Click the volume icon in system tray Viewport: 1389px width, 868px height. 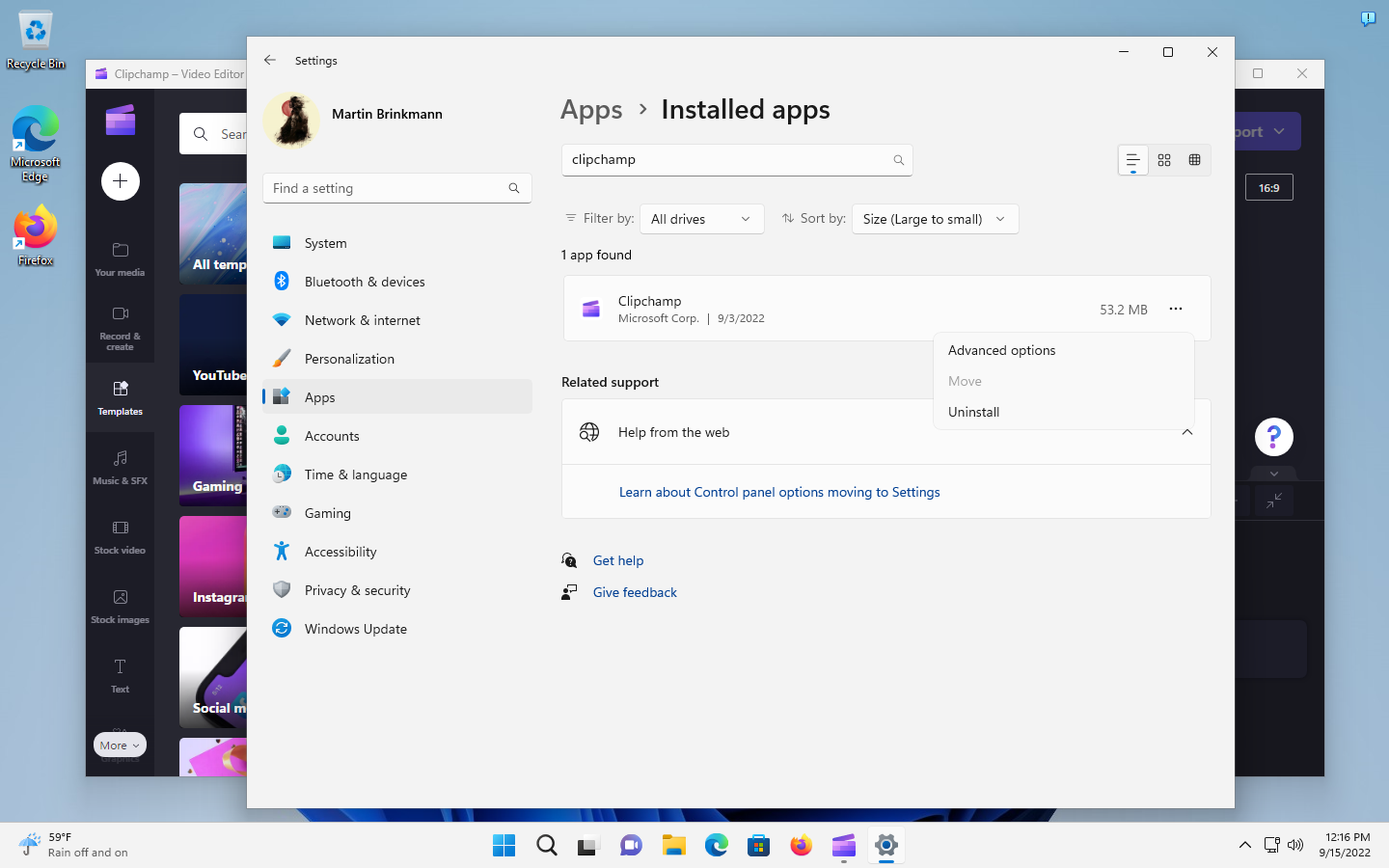[1295, 846]
